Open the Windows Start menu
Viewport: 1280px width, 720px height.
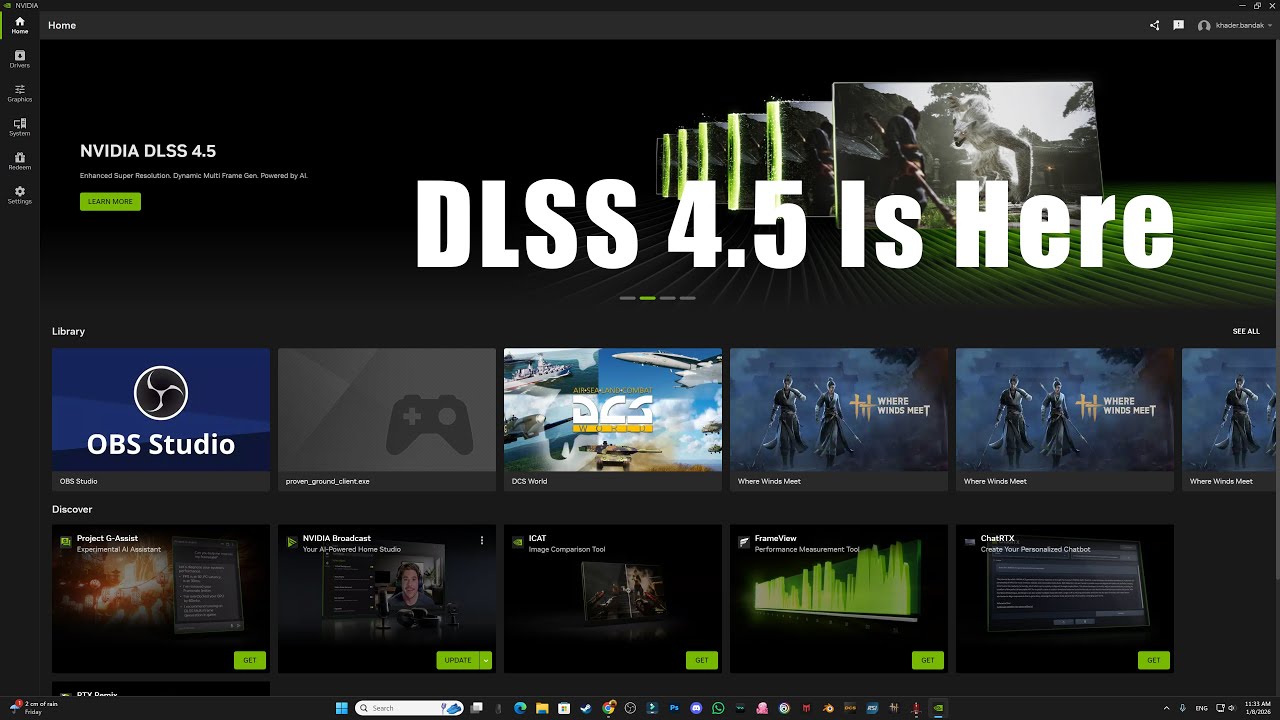pyautogui.click(x=342, y=708)
